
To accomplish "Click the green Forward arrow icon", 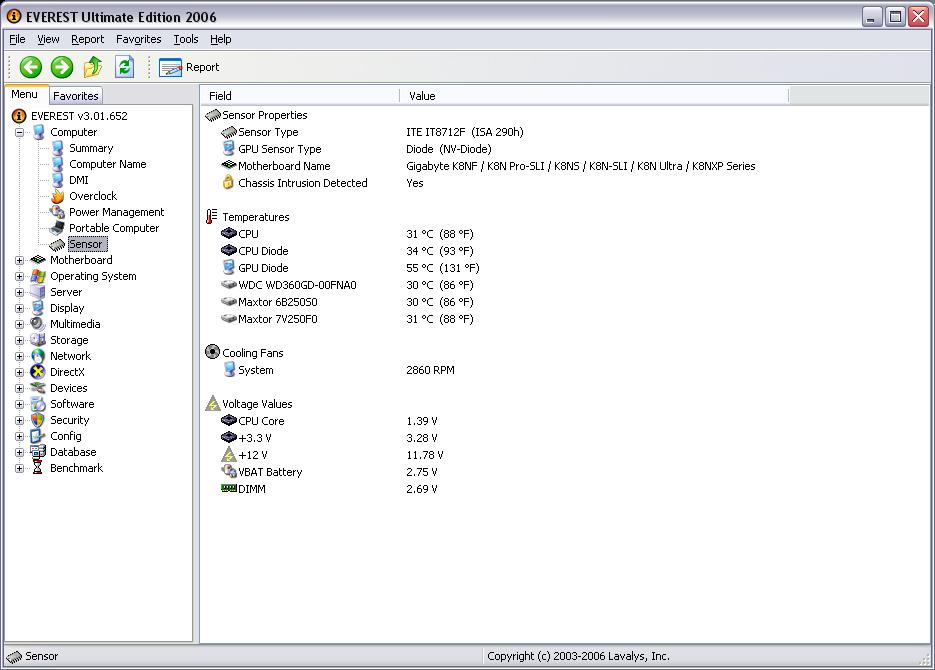I will point(62,67).
